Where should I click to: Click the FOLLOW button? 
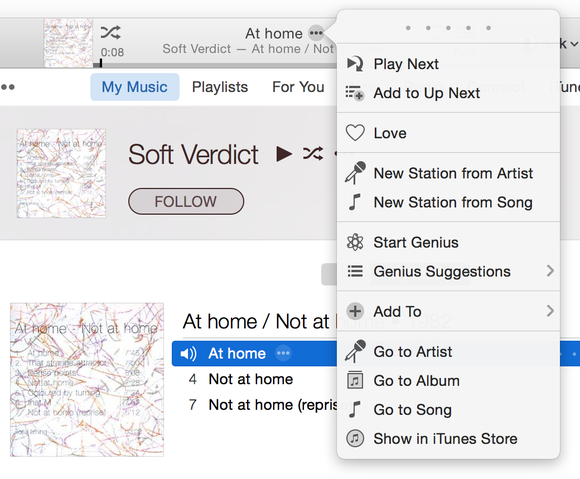[186, 202]
